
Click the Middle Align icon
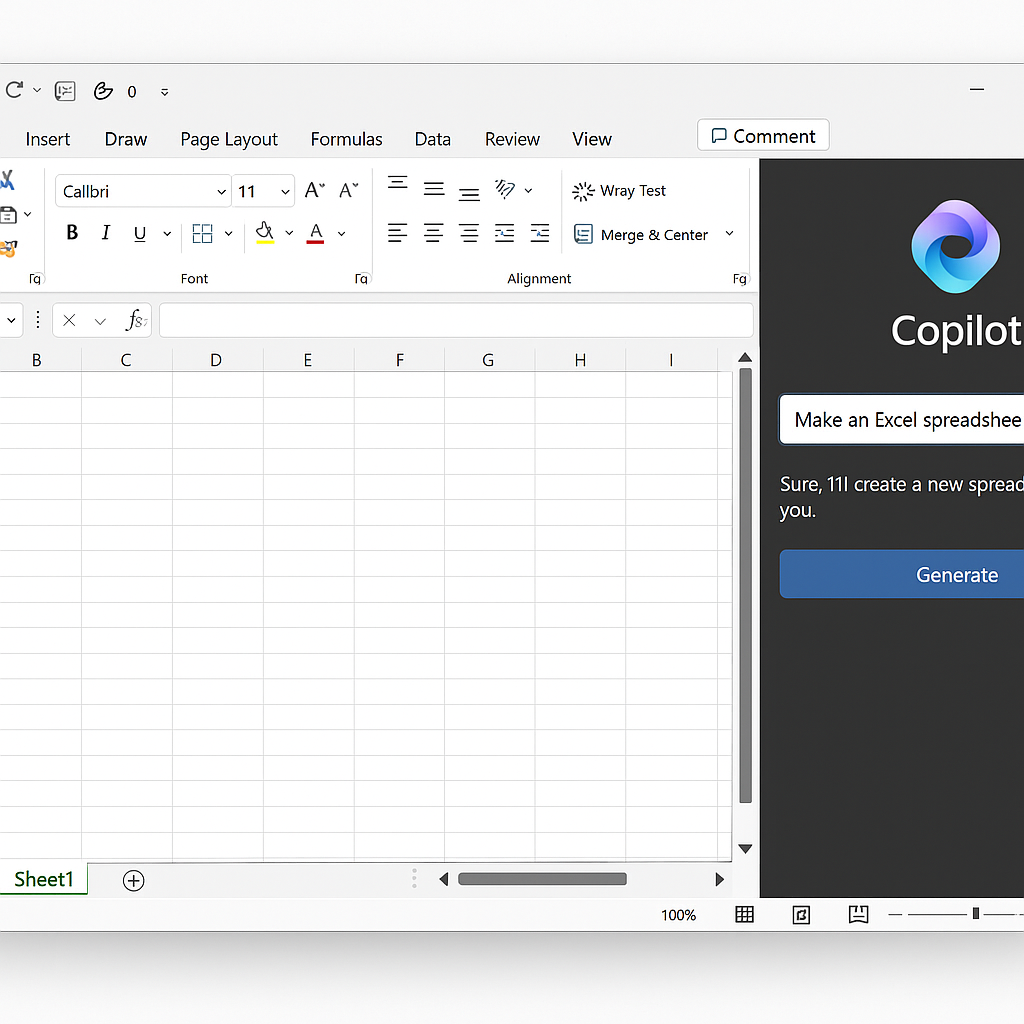point(434,189)
